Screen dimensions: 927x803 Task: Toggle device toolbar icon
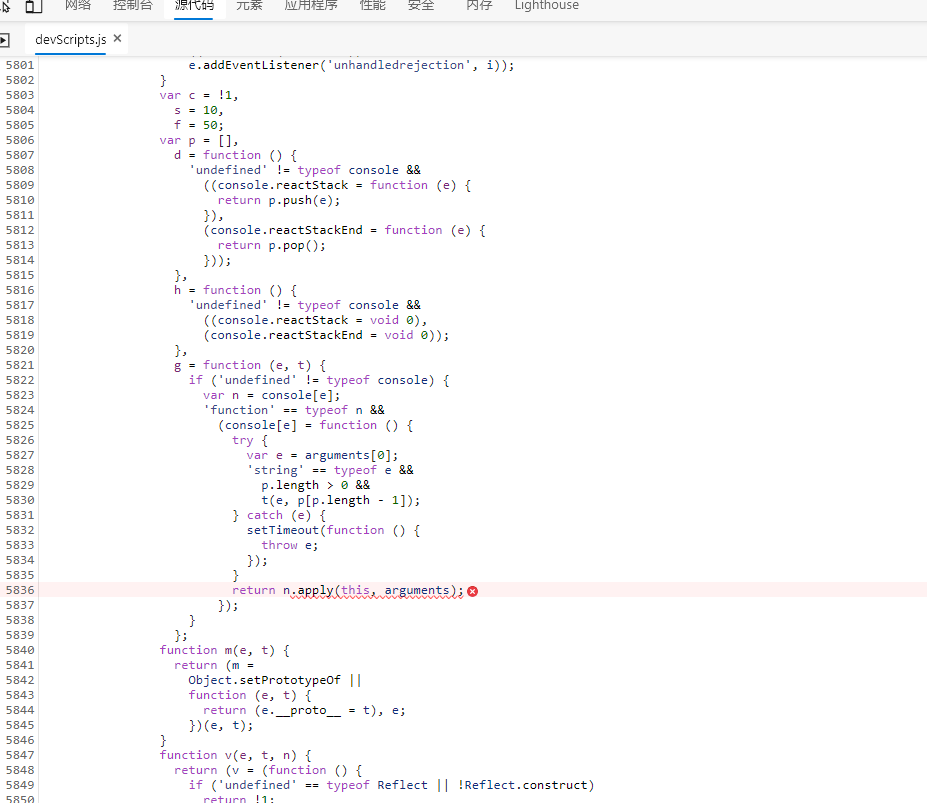pos(34,6)
